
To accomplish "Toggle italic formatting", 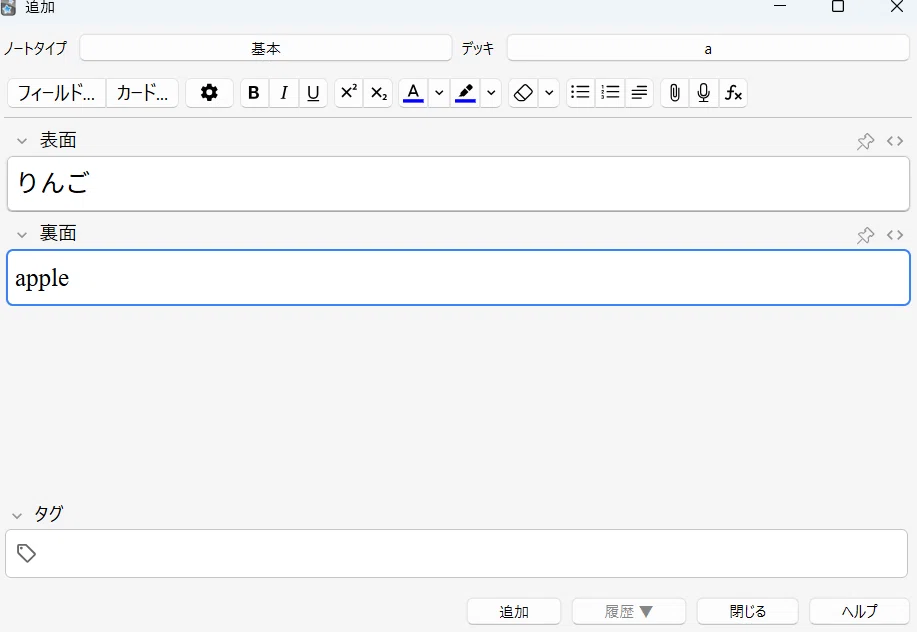I will tap(284, 93).
